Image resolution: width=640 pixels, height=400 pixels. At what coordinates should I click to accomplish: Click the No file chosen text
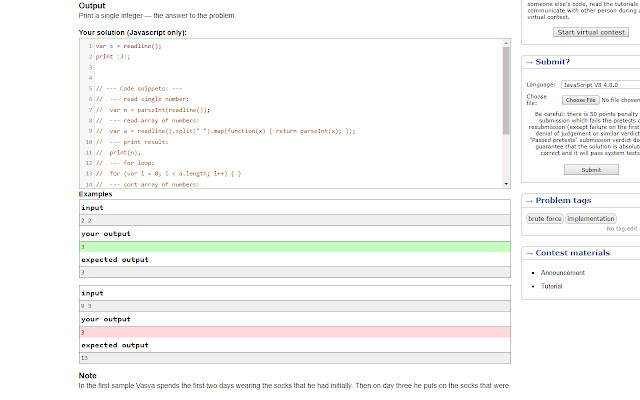click(x=620, y=100)
